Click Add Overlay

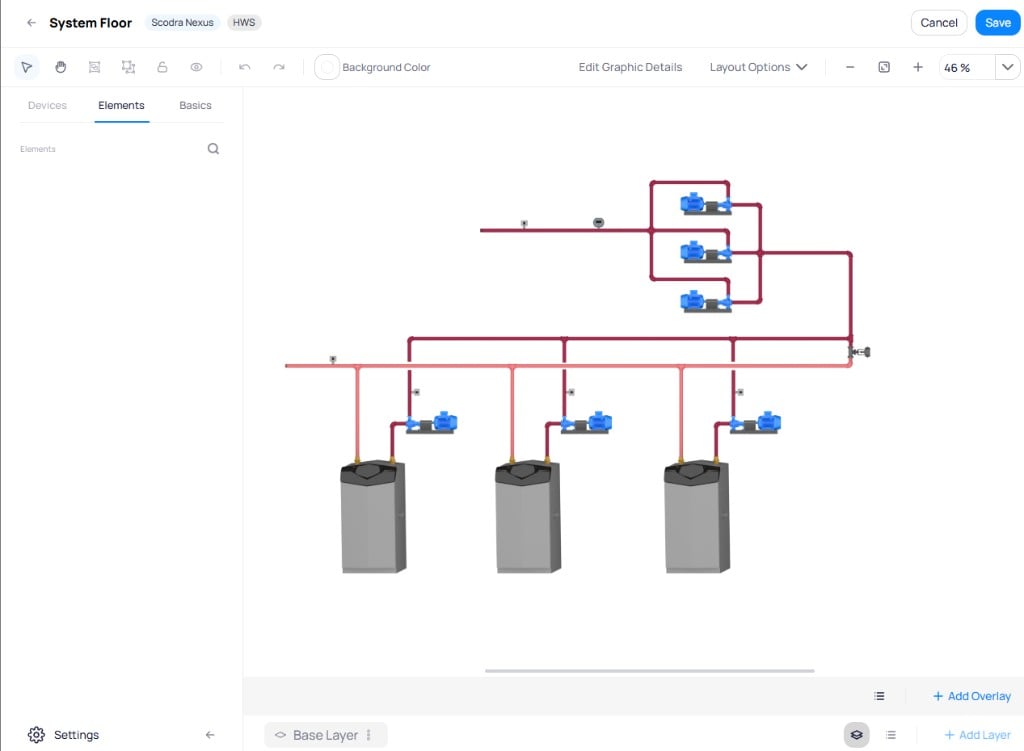tap(972, 696)
